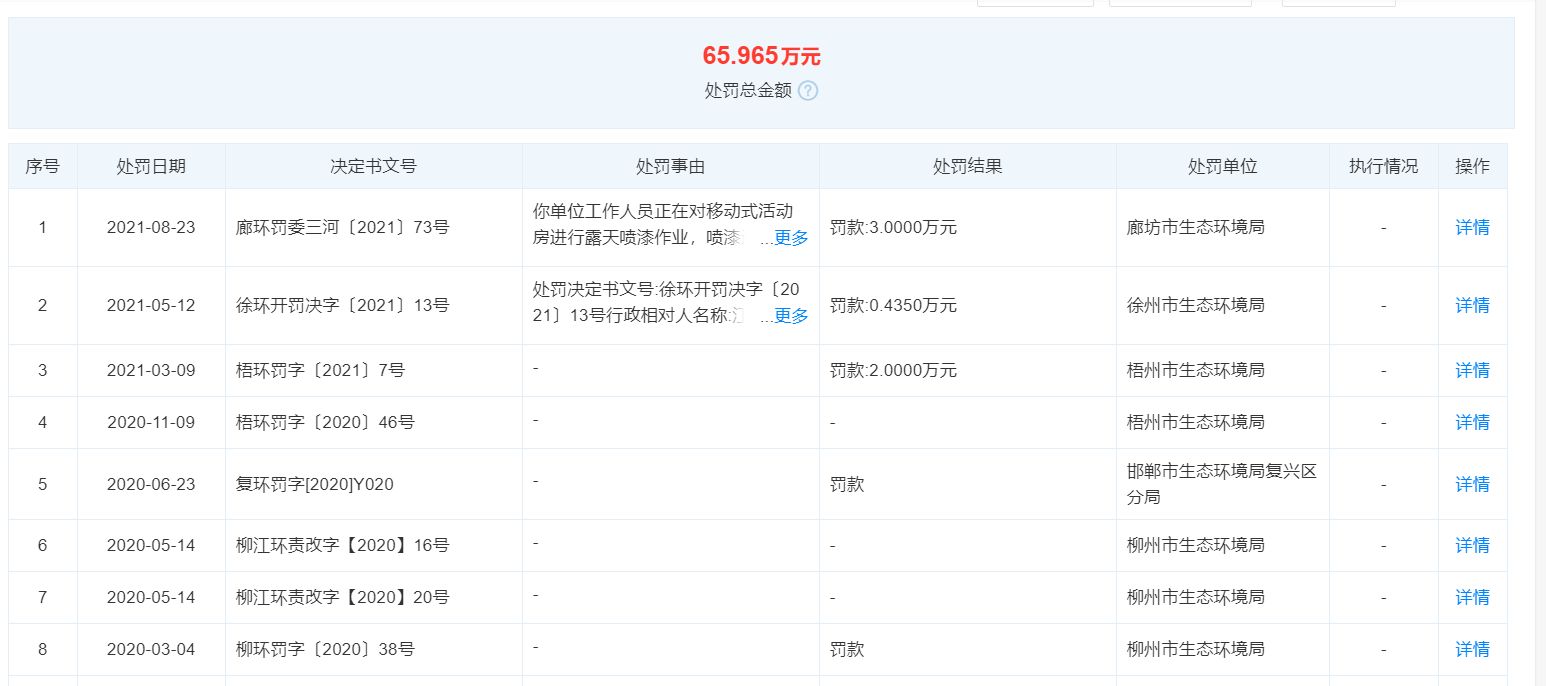The image size is (1546, 686).
Task: Click the red total amount 65.965万元
Action: tap(761, 55)
